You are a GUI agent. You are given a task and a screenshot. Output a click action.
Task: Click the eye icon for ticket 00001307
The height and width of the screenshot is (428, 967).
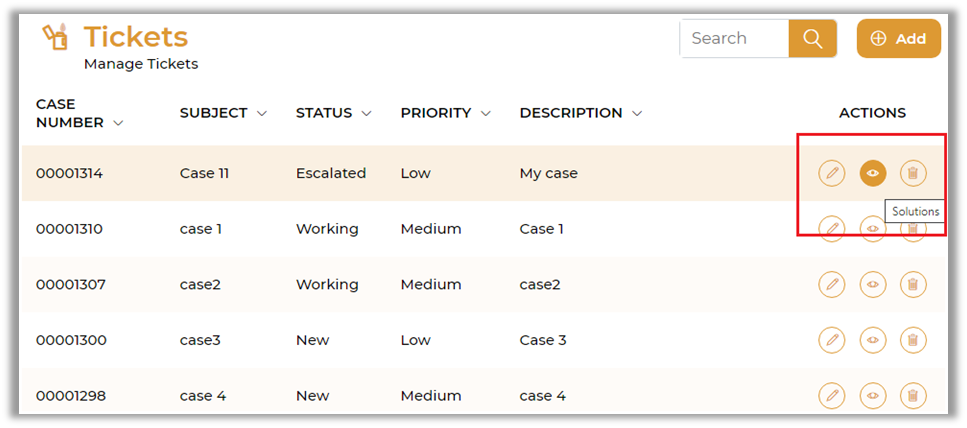click(872, 285)
